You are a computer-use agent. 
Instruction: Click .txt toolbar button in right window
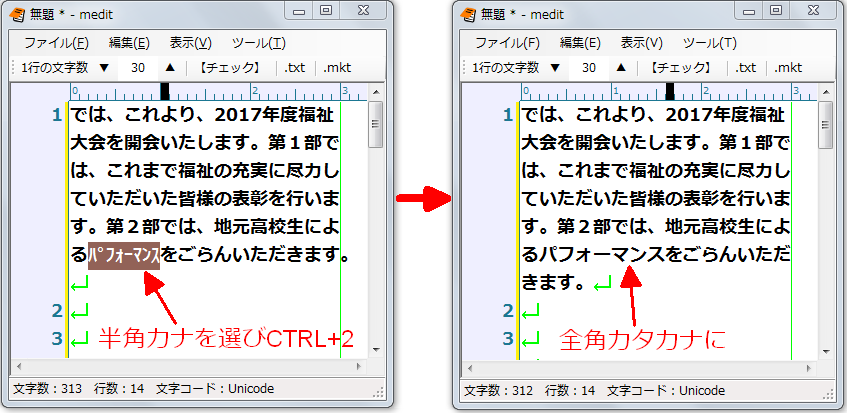pyautogui.click(x=746, y=68)
